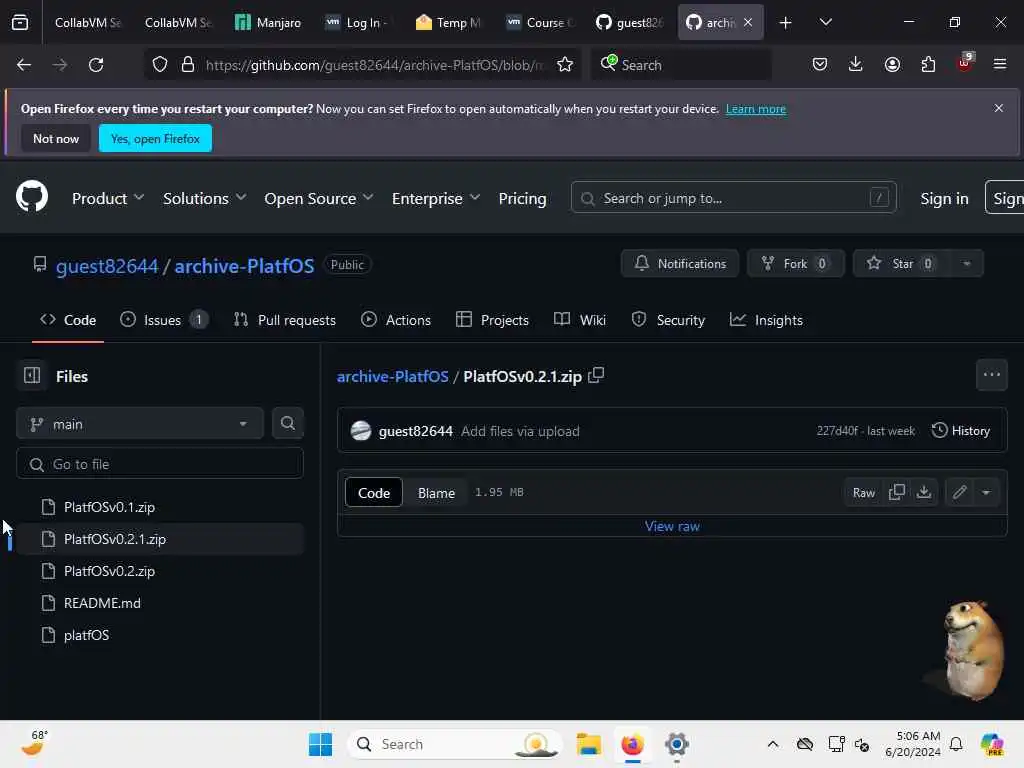Click the Sign in link
This screenshot has height=768, width=1024.
click(x=944, y=199)
